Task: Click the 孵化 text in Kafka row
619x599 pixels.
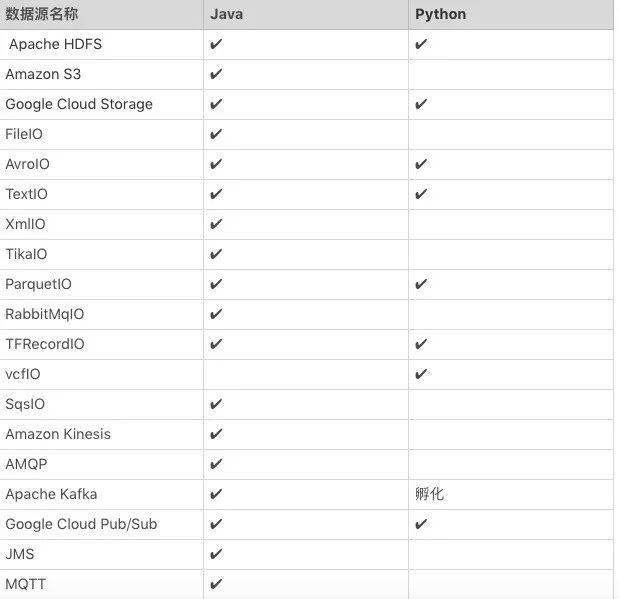Action: point(429,494)
